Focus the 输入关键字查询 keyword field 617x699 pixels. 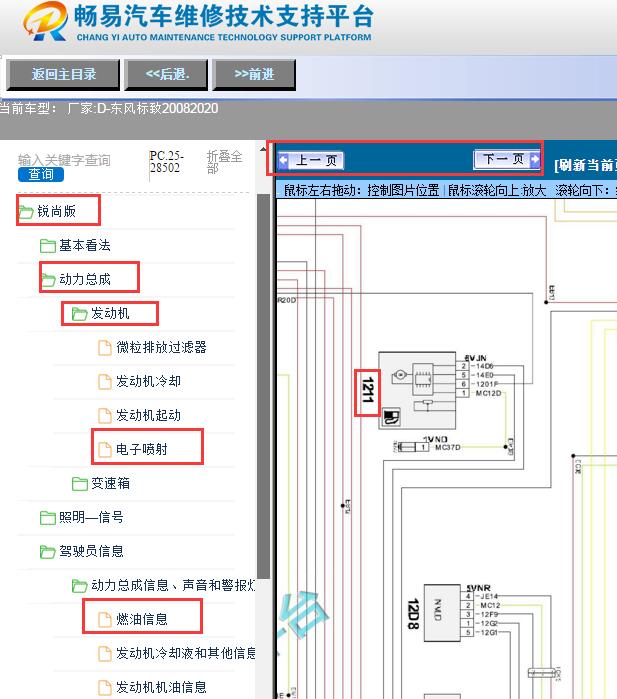point(64,160)
